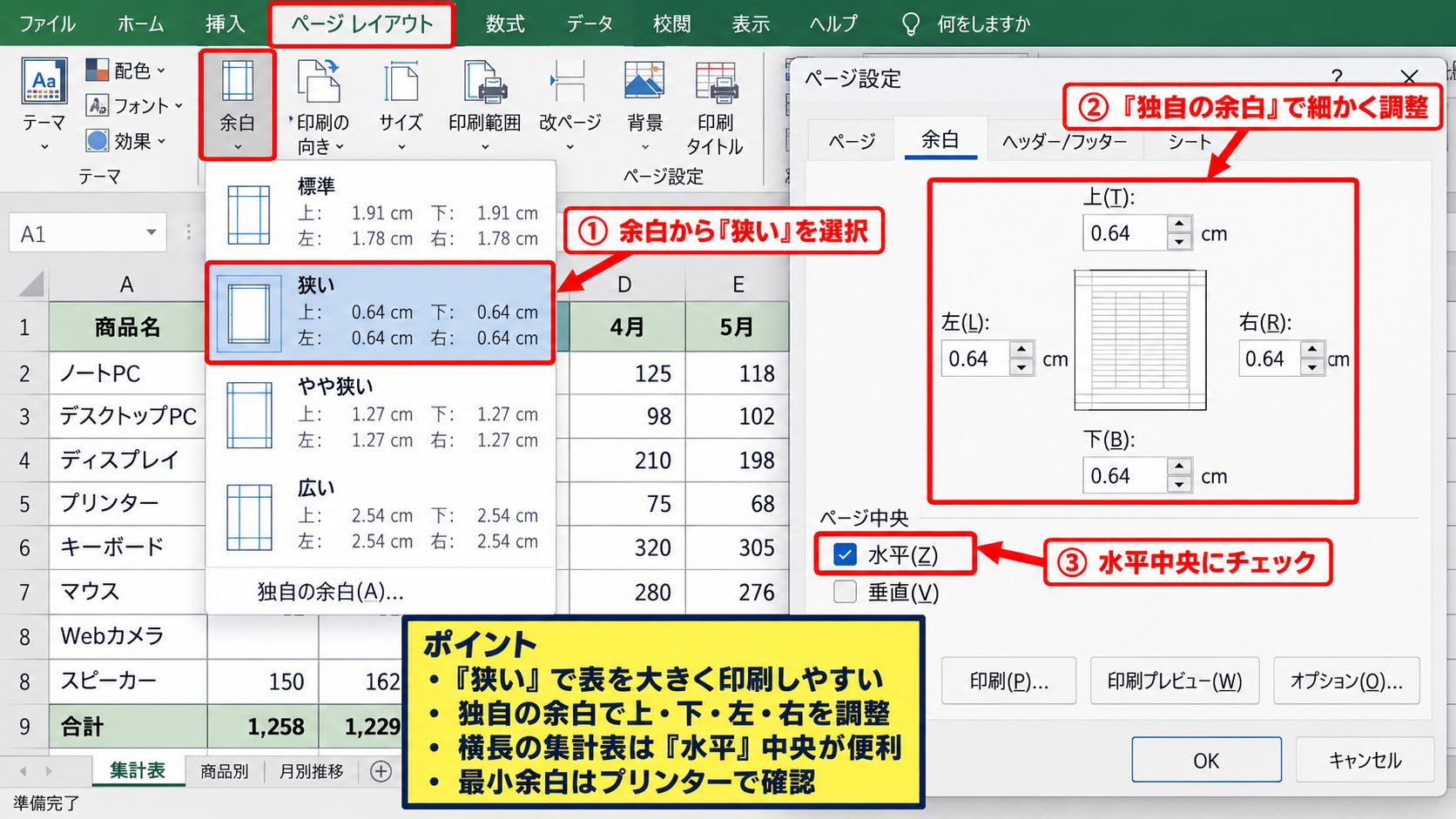Select the 狭い margin preset

[381, 312]
